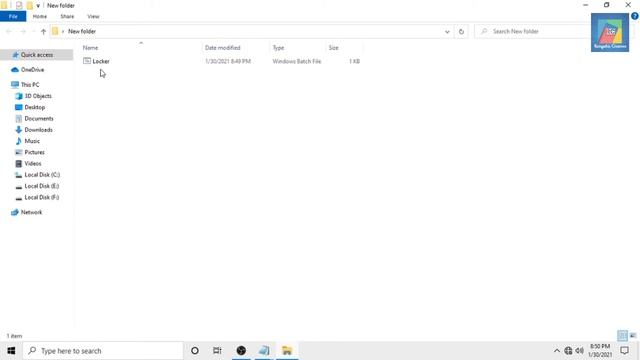Open Quick access in navigation pane
640x360 pixels.
tap(37, 55)
